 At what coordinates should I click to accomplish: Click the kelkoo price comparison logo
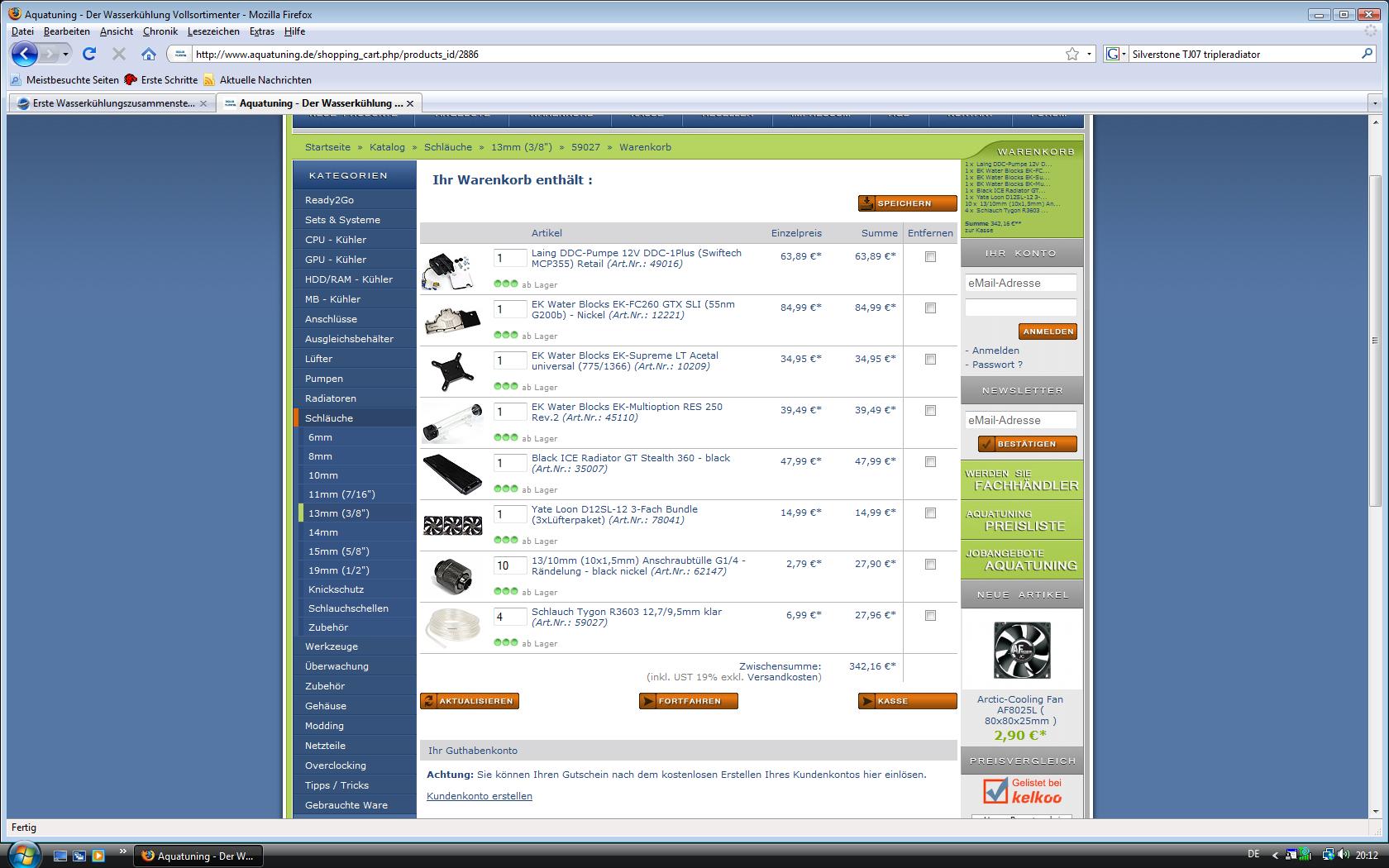pos(1022,791)
